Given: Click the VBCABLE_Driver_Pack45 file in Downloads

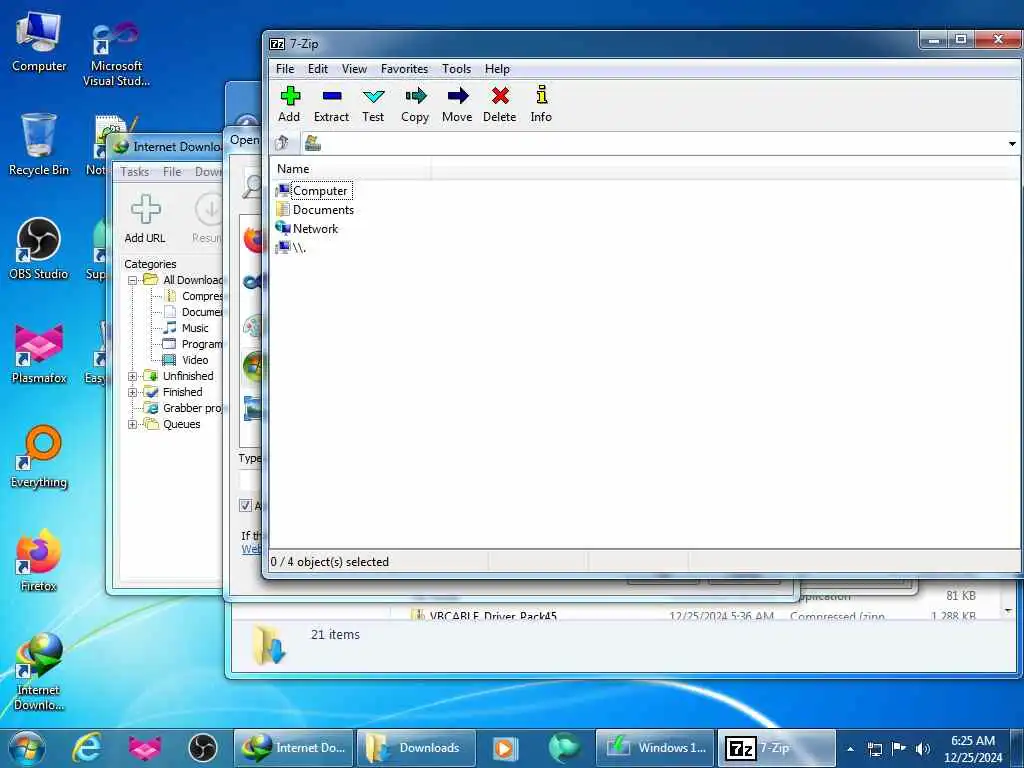Looking at the screenshot, I should pyautogui.click(x=493, y=615).
